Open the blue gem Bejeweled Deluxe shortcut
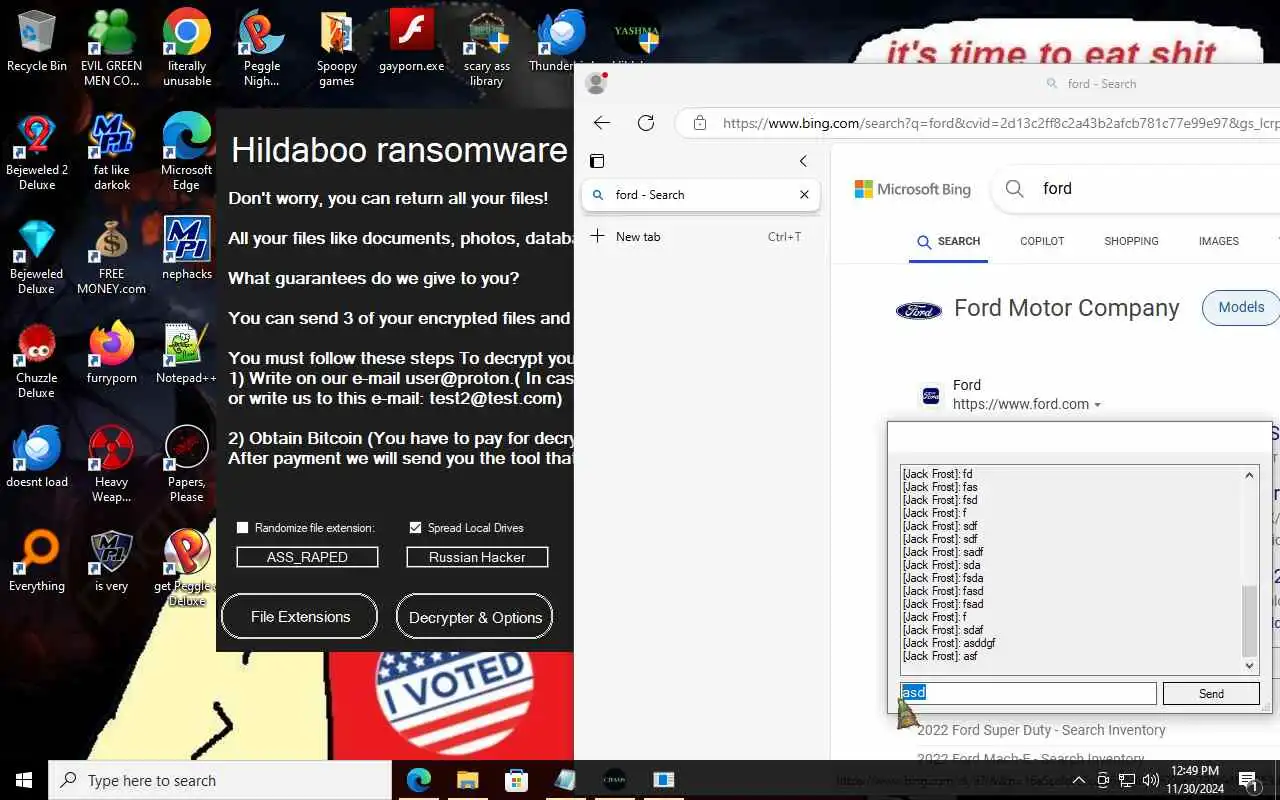This screenshot has height=800, width=1280. (37, 256)
